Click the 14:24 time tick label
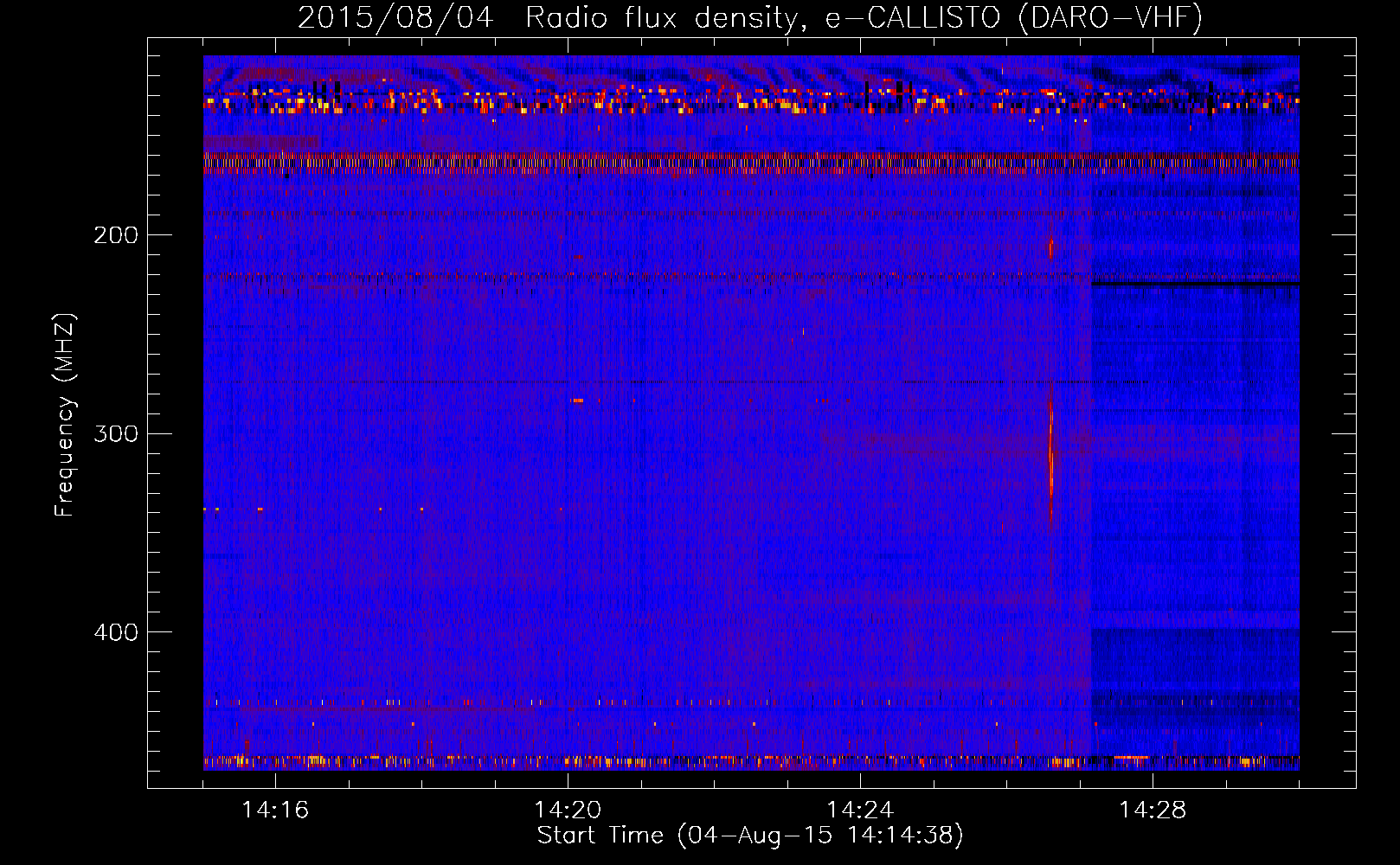Image resolution: width=1400 pixels, height=865 pixels. (x=860, y=810)
